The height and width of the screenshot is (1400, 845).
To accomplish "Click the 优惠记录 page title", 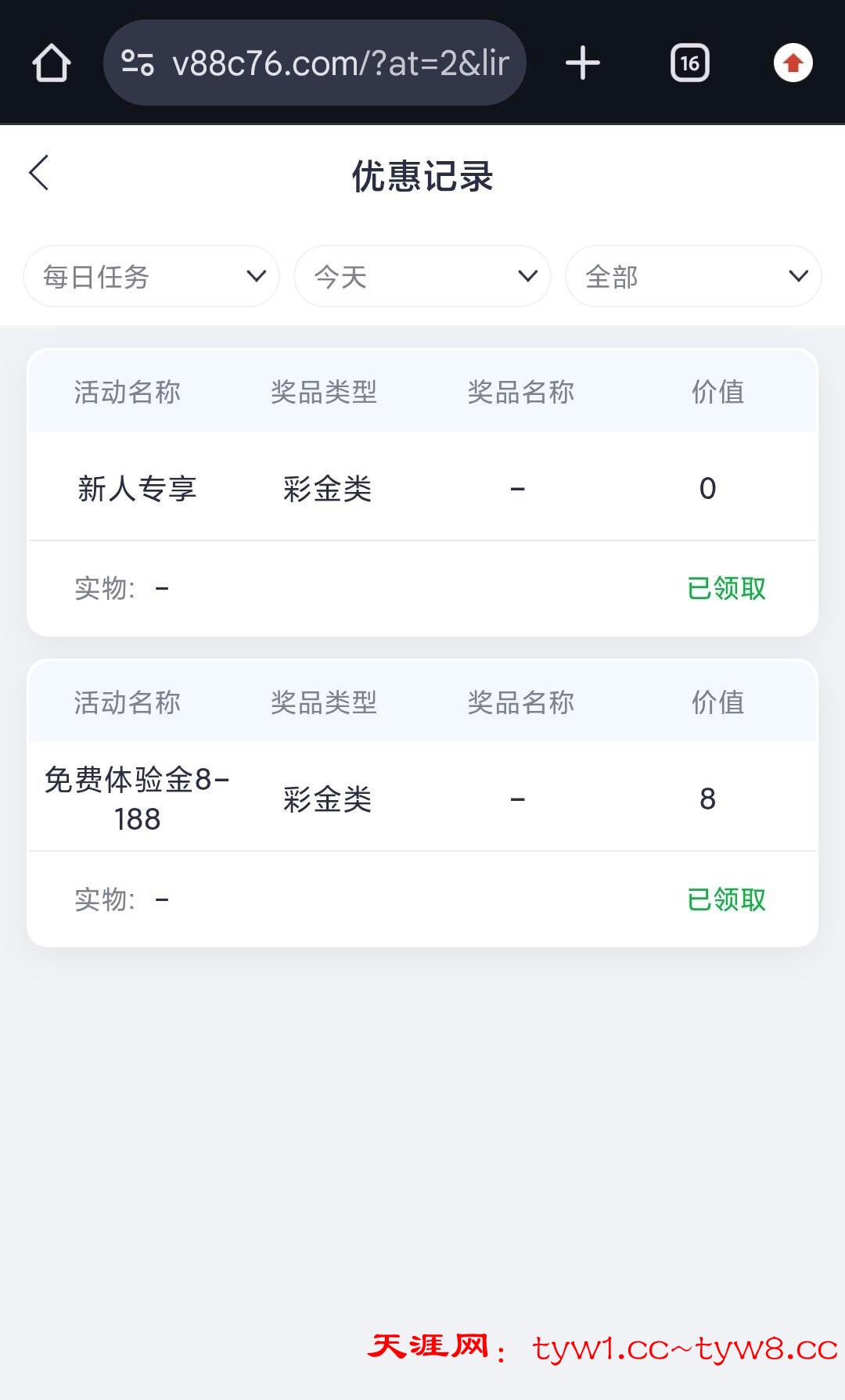I will 422,176.
